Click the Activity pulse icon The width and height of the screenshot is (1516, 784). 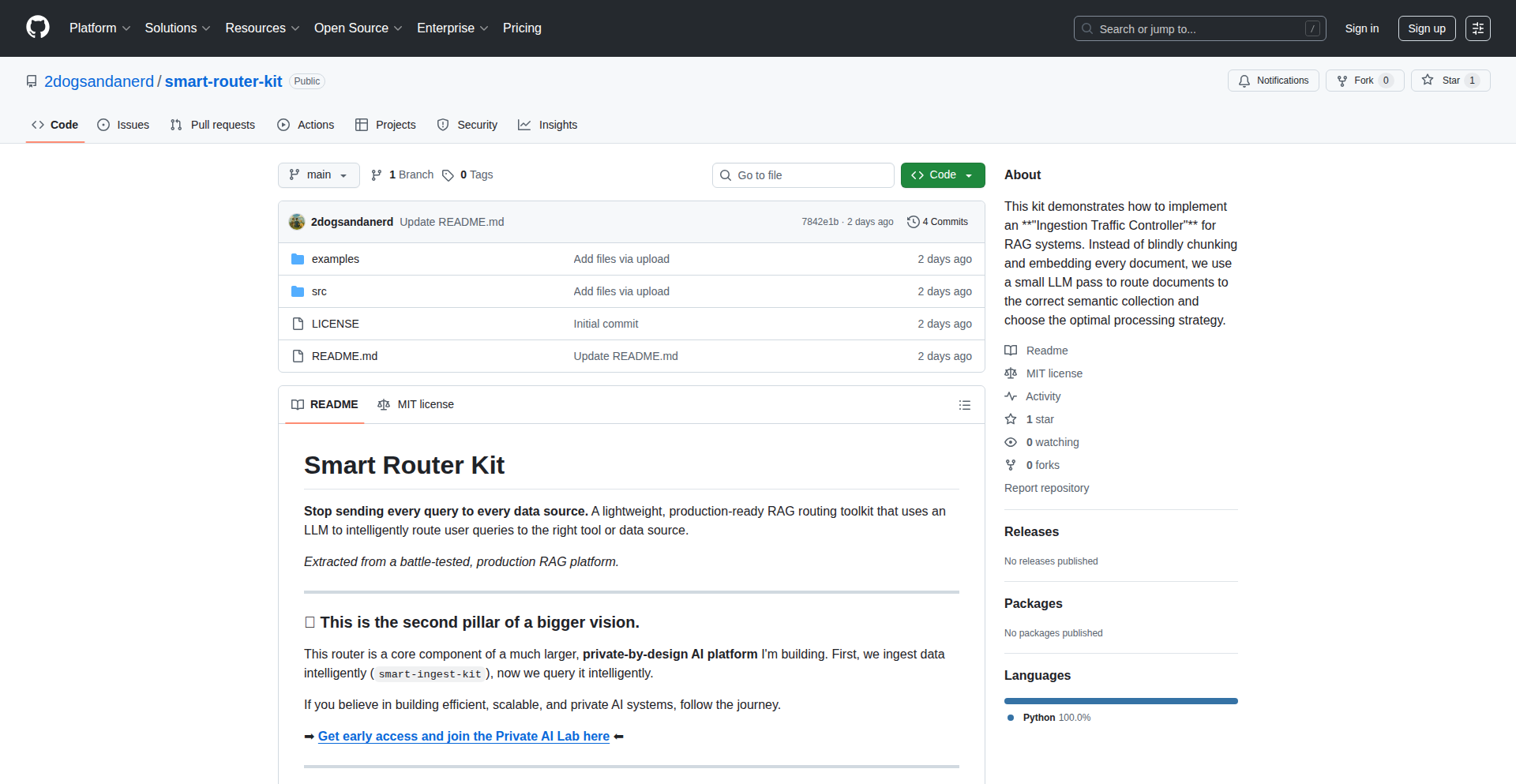1011,396
